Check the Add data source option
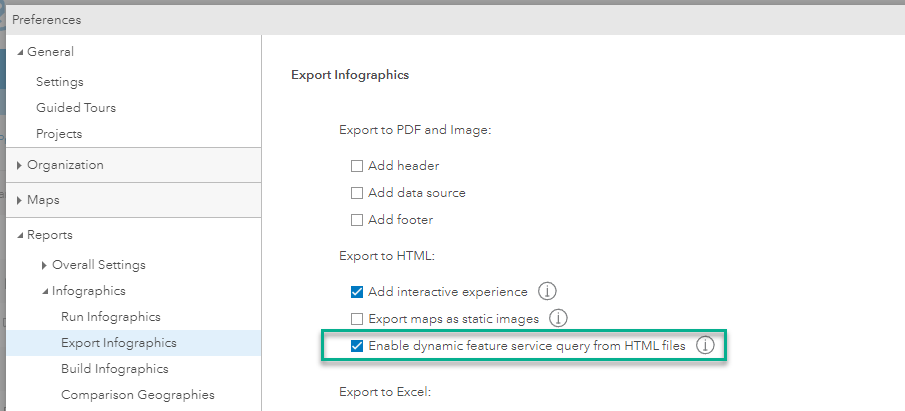Screen dimensions: 905x411 tap(357, 193)
